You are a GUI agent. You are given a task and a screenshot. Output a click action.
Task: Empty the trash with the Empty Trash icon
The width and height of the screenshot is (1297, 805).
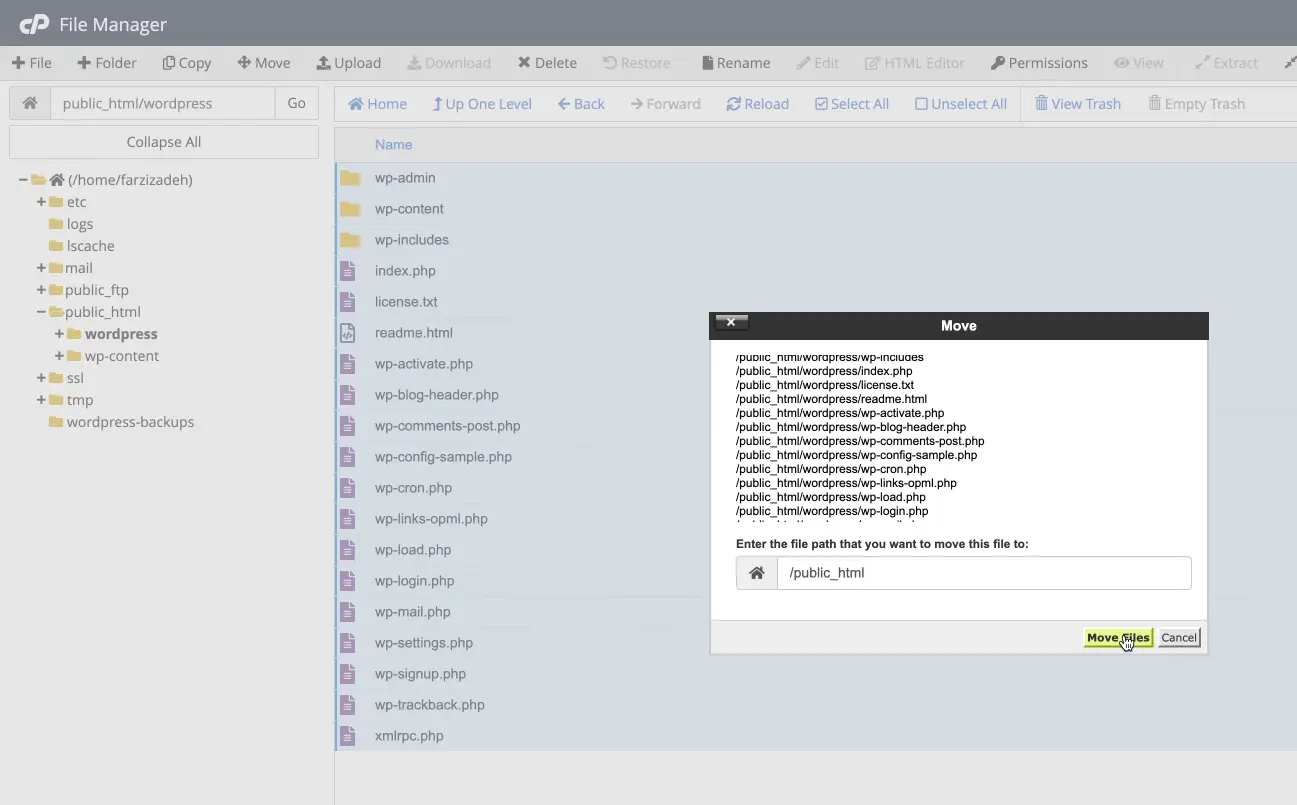1196,103
